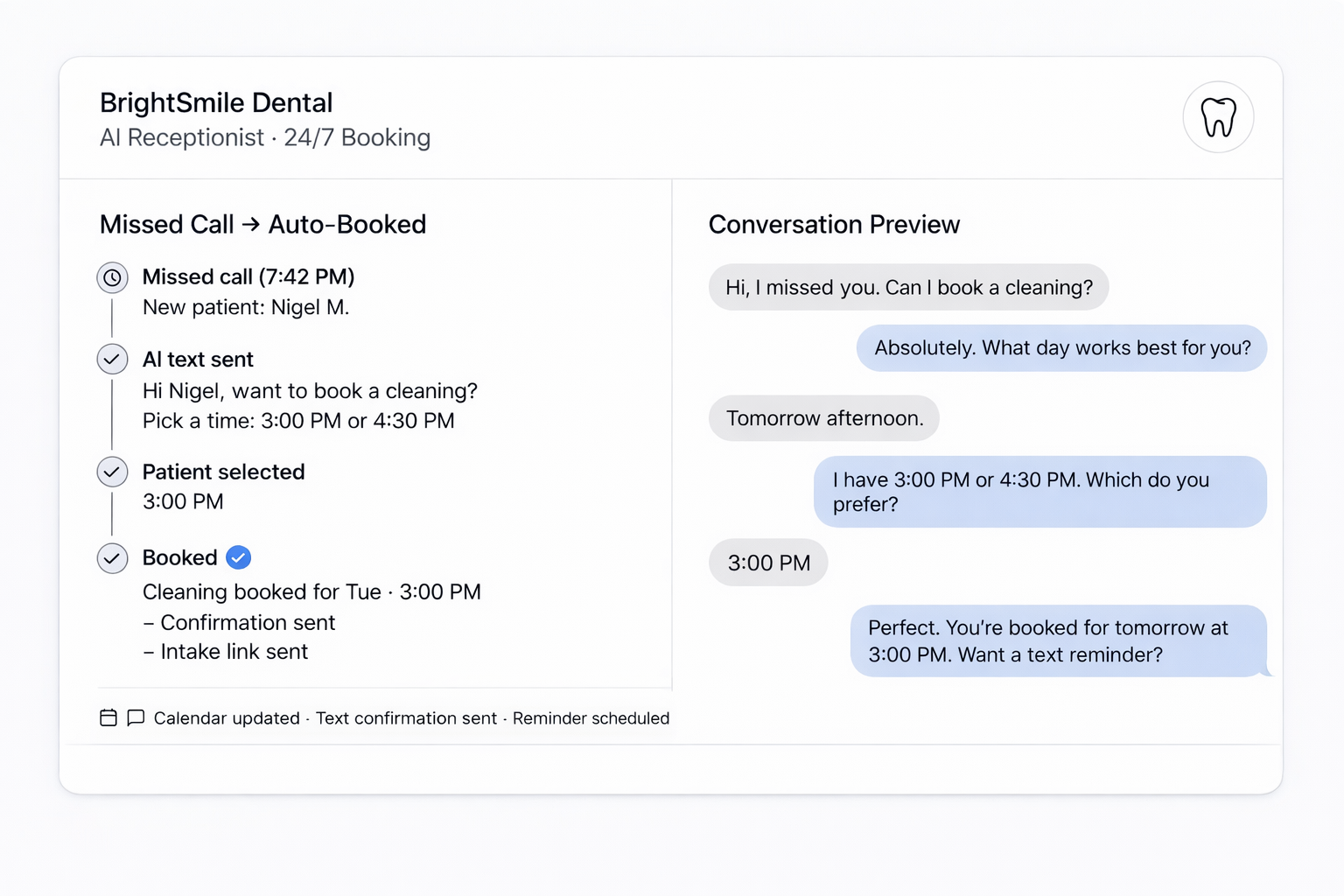This screenshot has width=1344, height=896.
Task: Click the arrow in Missed Call heading
Action: pyautogui.click(x=251, y=225)
